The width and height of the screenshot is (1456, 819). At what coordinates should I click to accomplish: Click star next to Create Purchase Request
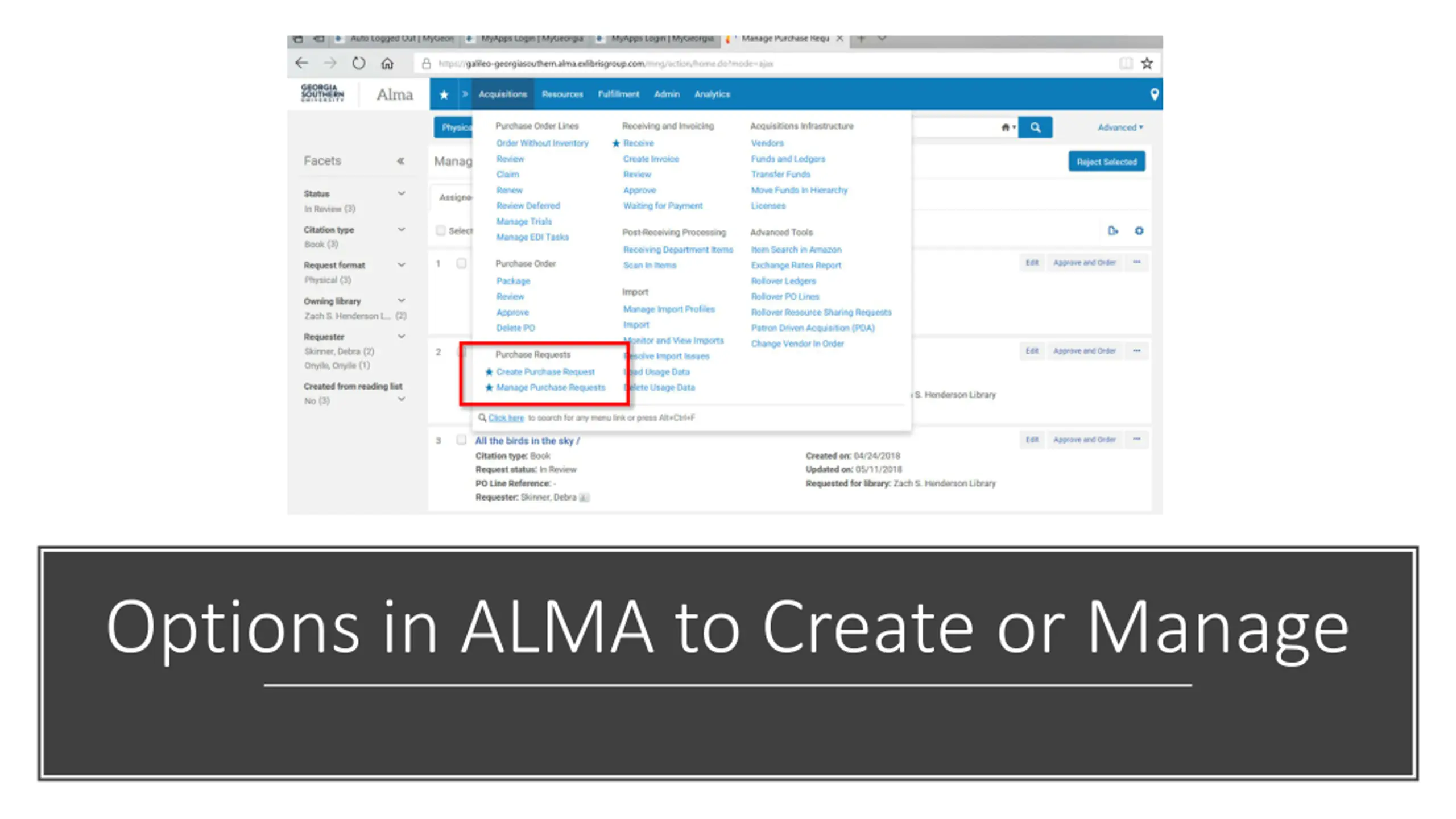(x=489, y=372)
